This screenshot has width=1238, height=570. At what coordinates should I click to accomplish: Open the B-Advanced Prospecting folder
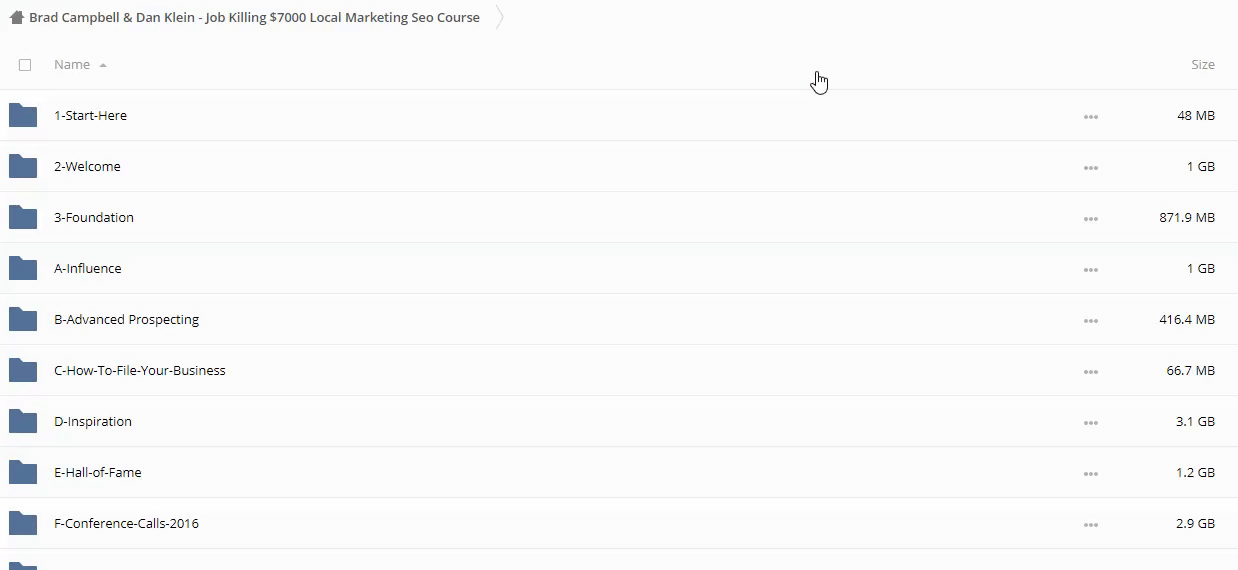pyautogui.click(x=126, y=320)
